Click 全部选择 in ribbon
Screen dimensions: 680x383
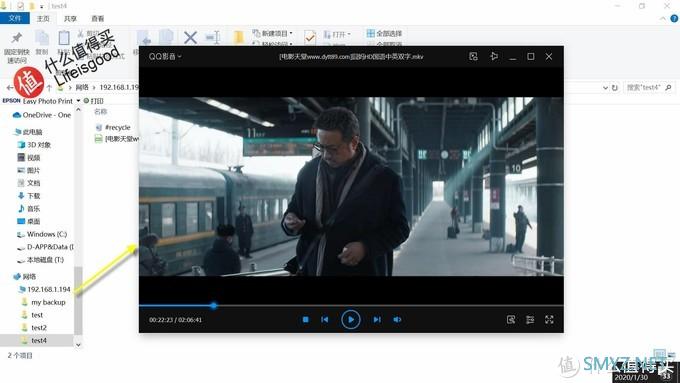point(384,33)
